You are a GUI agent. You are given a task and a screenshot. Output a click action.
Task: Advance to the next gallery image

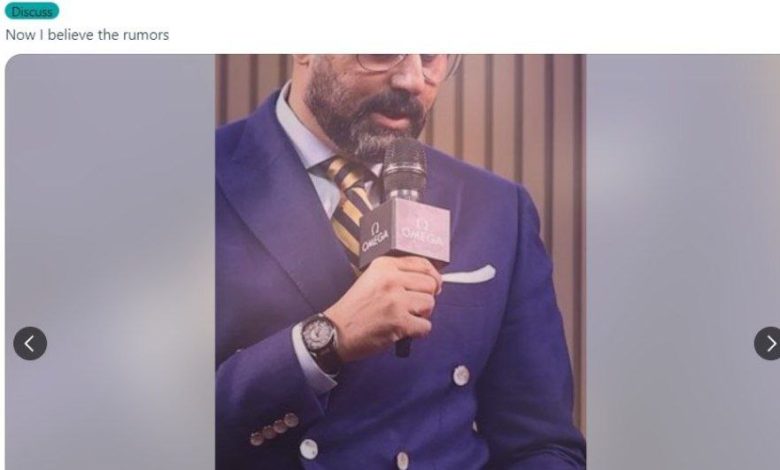pyautogui.click(x=767, y=343)
